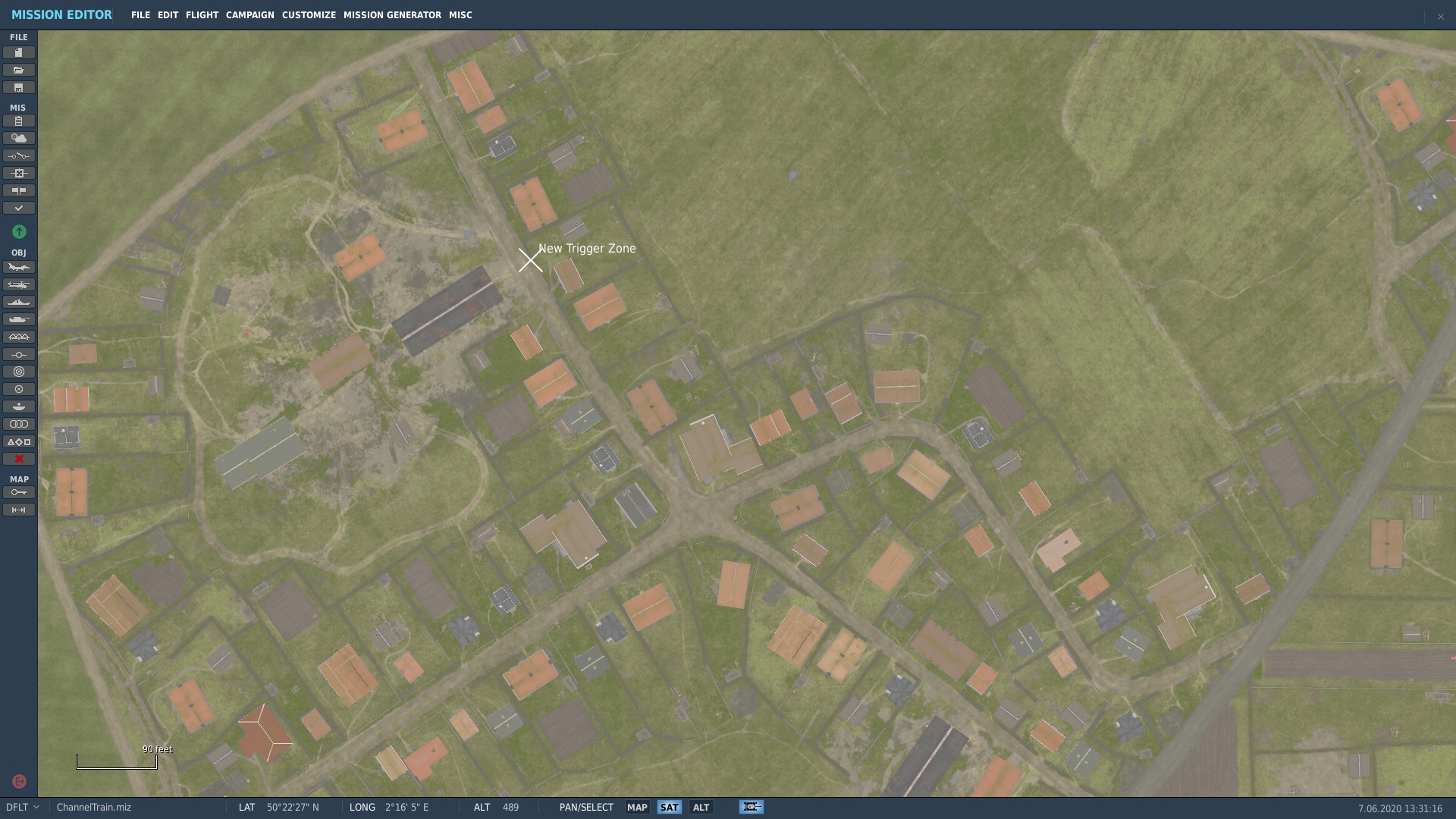1456x819 pixels.
Task: Open the MISC menu
Action: click(460, 15)
